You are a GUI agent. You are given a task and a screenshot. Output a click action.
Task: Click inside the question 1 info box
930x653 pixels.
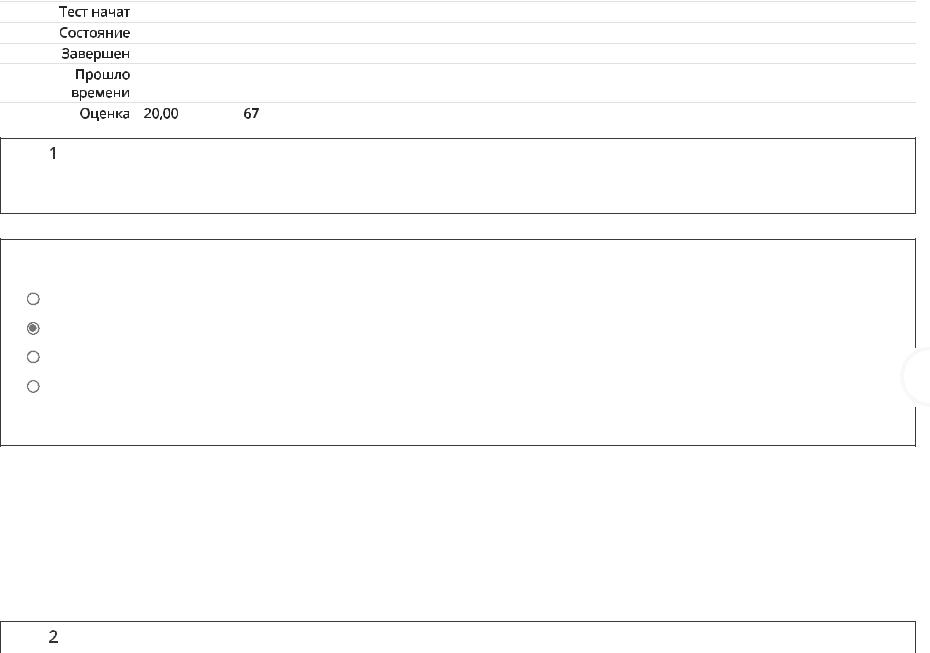tap(458, 176)
